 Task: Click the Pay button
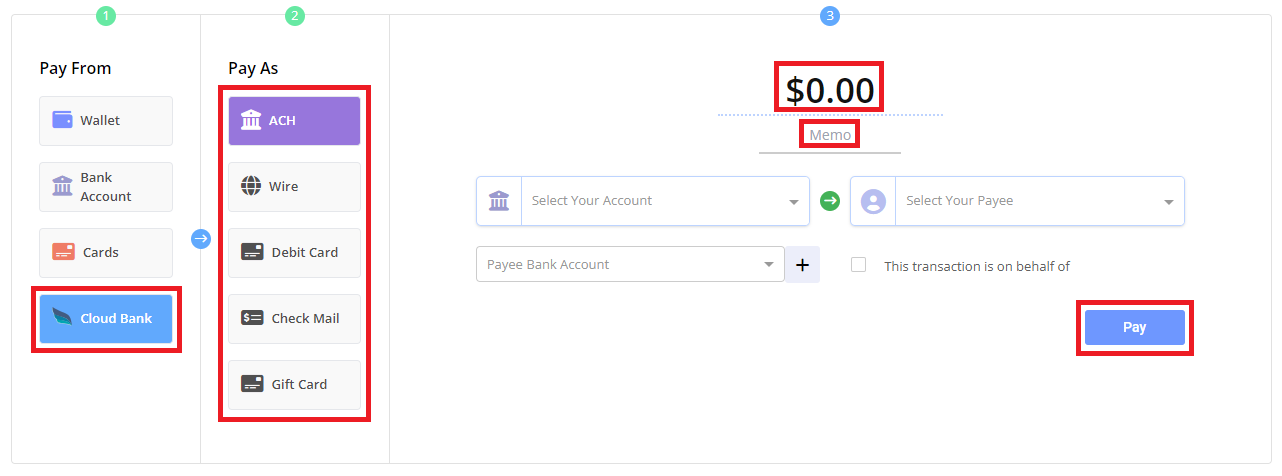1134,328
